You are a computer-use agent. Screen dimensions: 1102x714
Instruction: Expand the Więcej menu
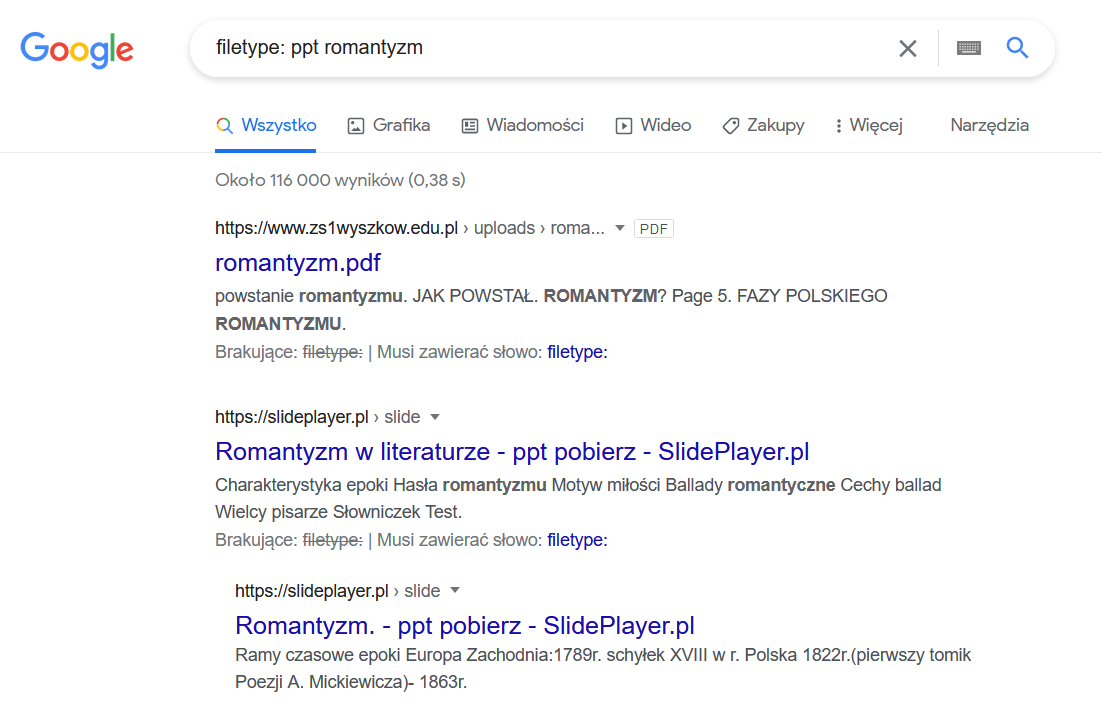pyautogui.click(x=869, y=126)
